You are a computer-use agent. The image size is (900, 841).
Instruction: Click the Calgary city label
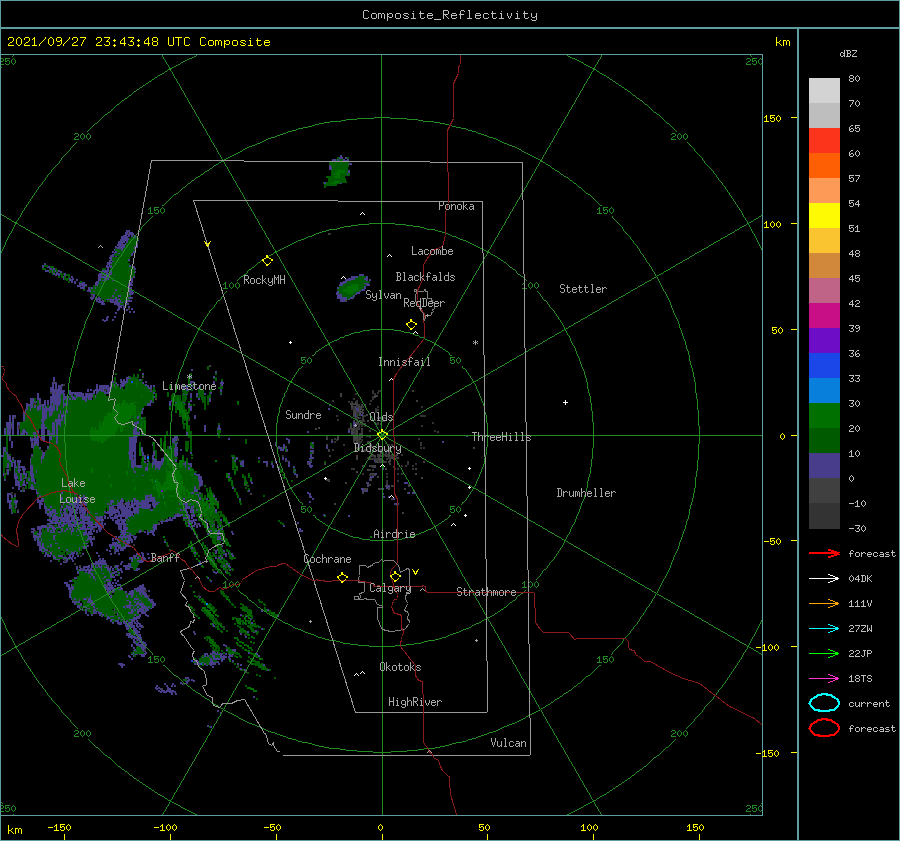coord(390,588)
